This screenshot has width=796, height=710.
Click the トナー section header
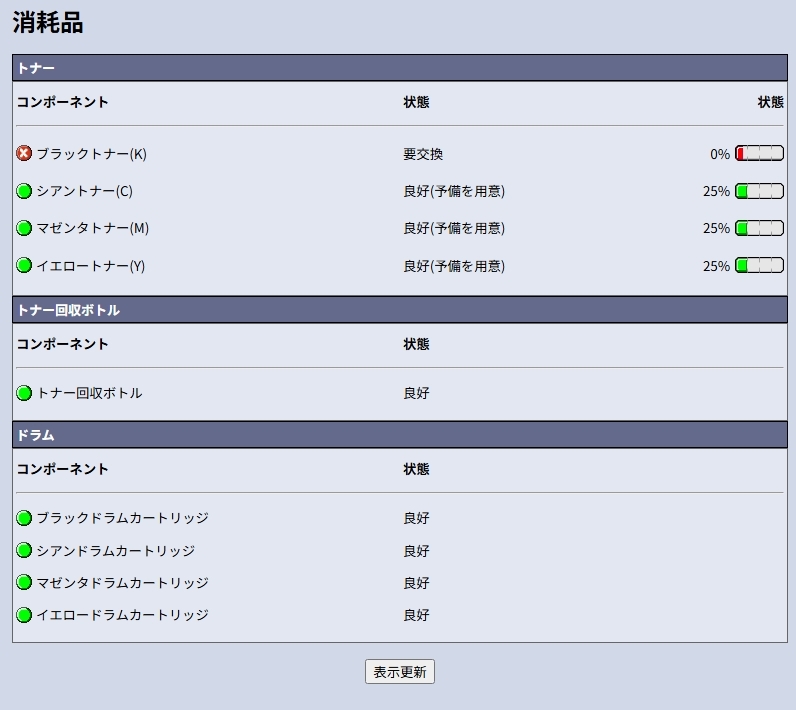coord(400,68)
